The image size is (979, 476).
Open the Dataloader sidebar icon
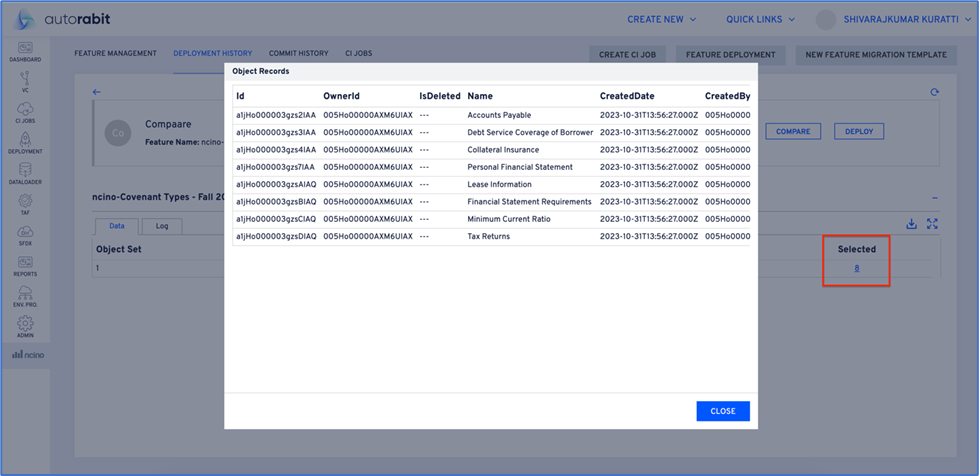25,173
